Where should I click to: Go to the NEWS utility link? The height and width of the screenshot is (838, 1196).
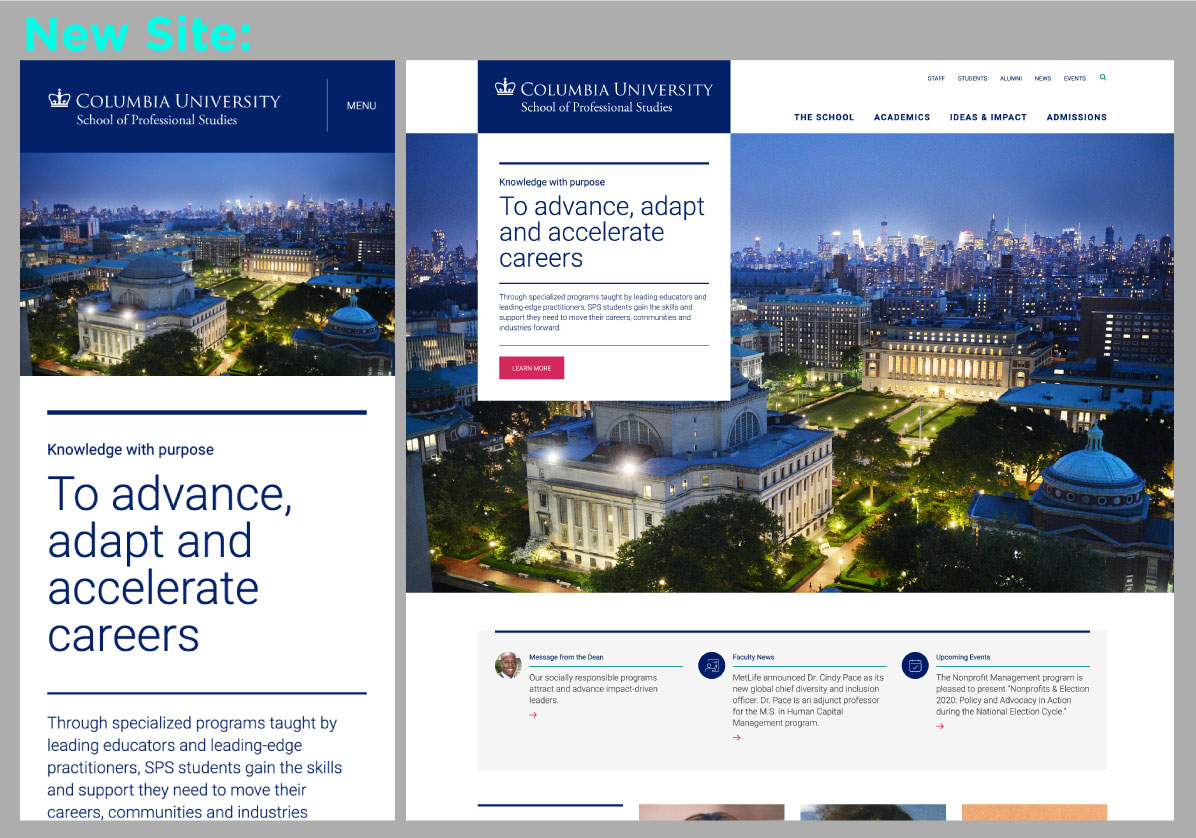point(1043,79)
